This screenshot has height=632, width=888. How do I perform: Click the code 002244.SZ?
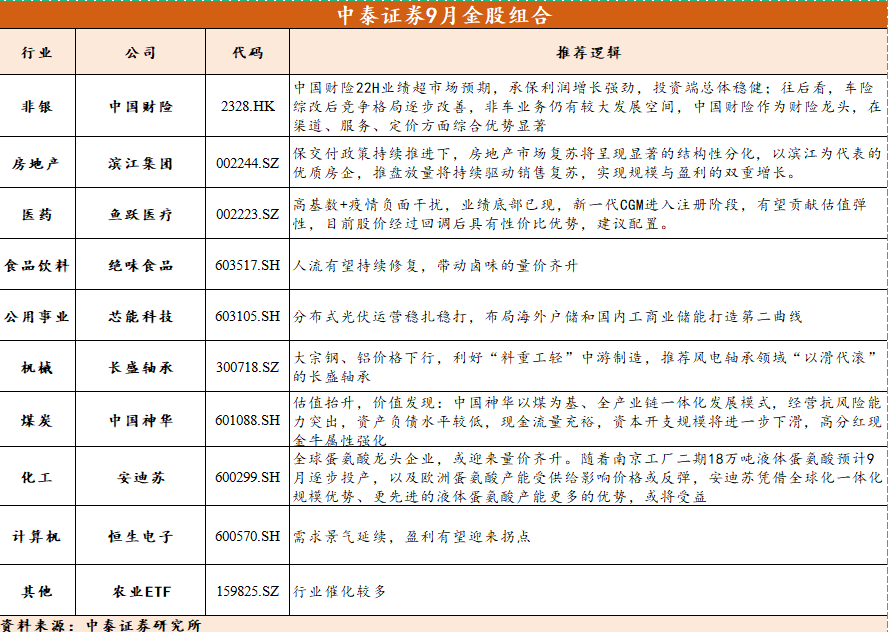coord(247,163)
